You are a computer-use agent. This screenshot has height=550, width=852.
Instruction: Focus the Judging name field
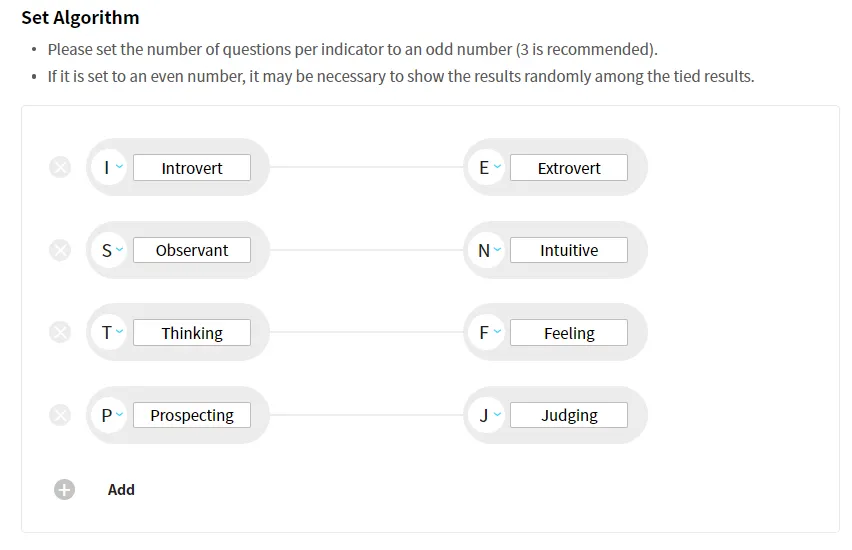(569, 415)
